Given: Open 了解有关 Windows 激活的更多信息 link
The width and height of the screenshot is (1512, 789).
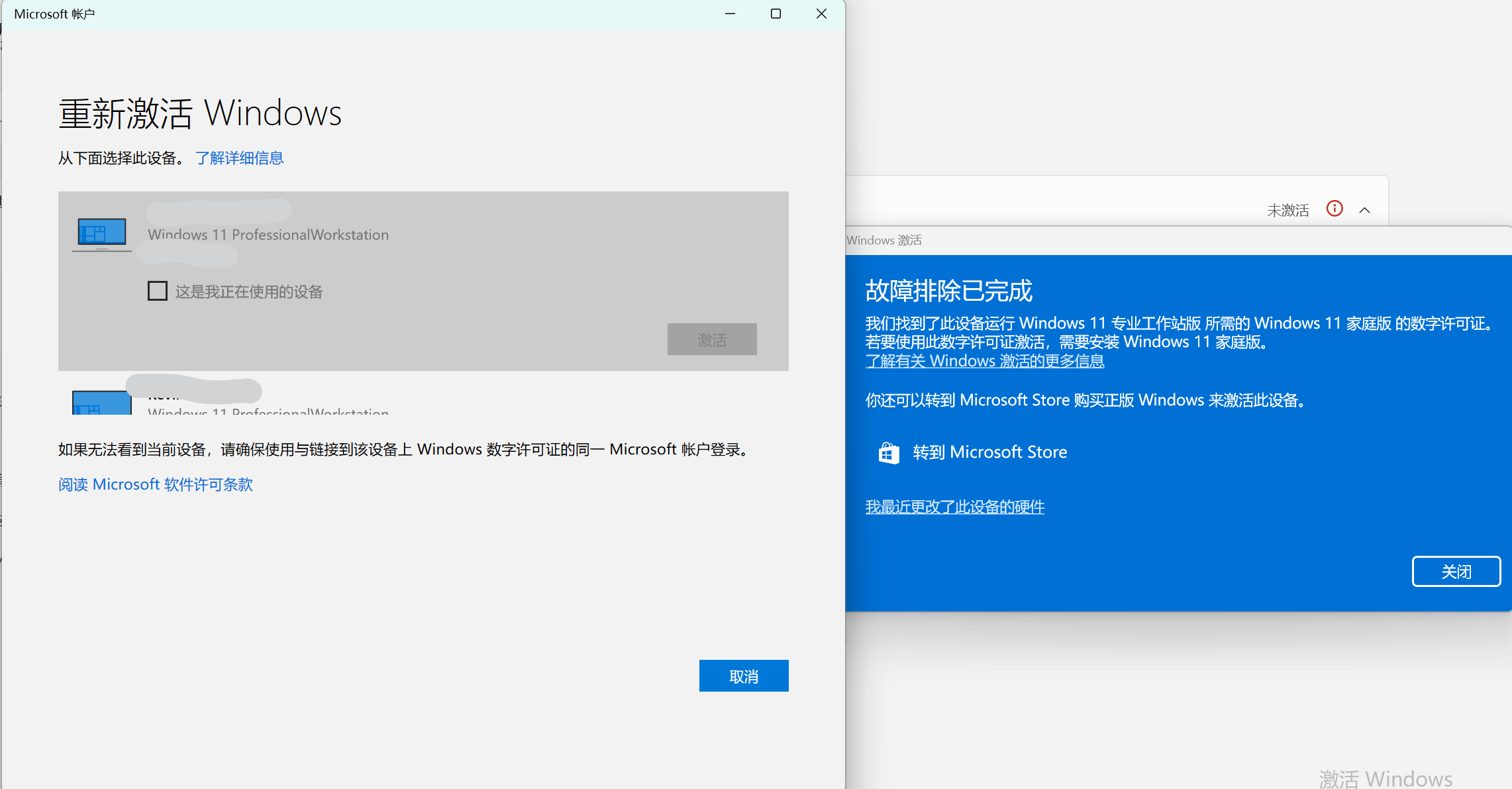Looking at the screenshot, I should tap(985, 360).
